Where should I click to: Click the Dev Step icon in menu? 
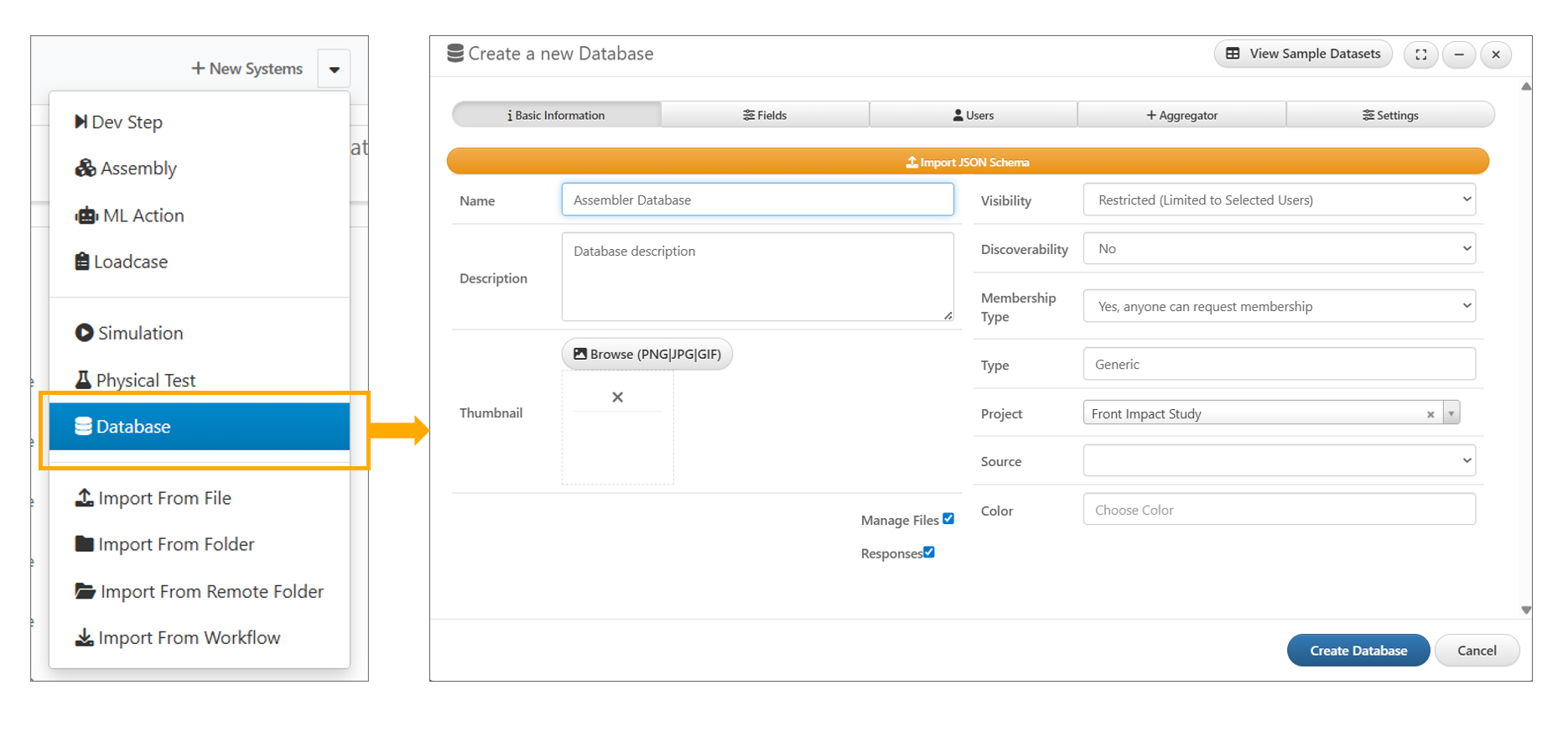tap(80, 122)
